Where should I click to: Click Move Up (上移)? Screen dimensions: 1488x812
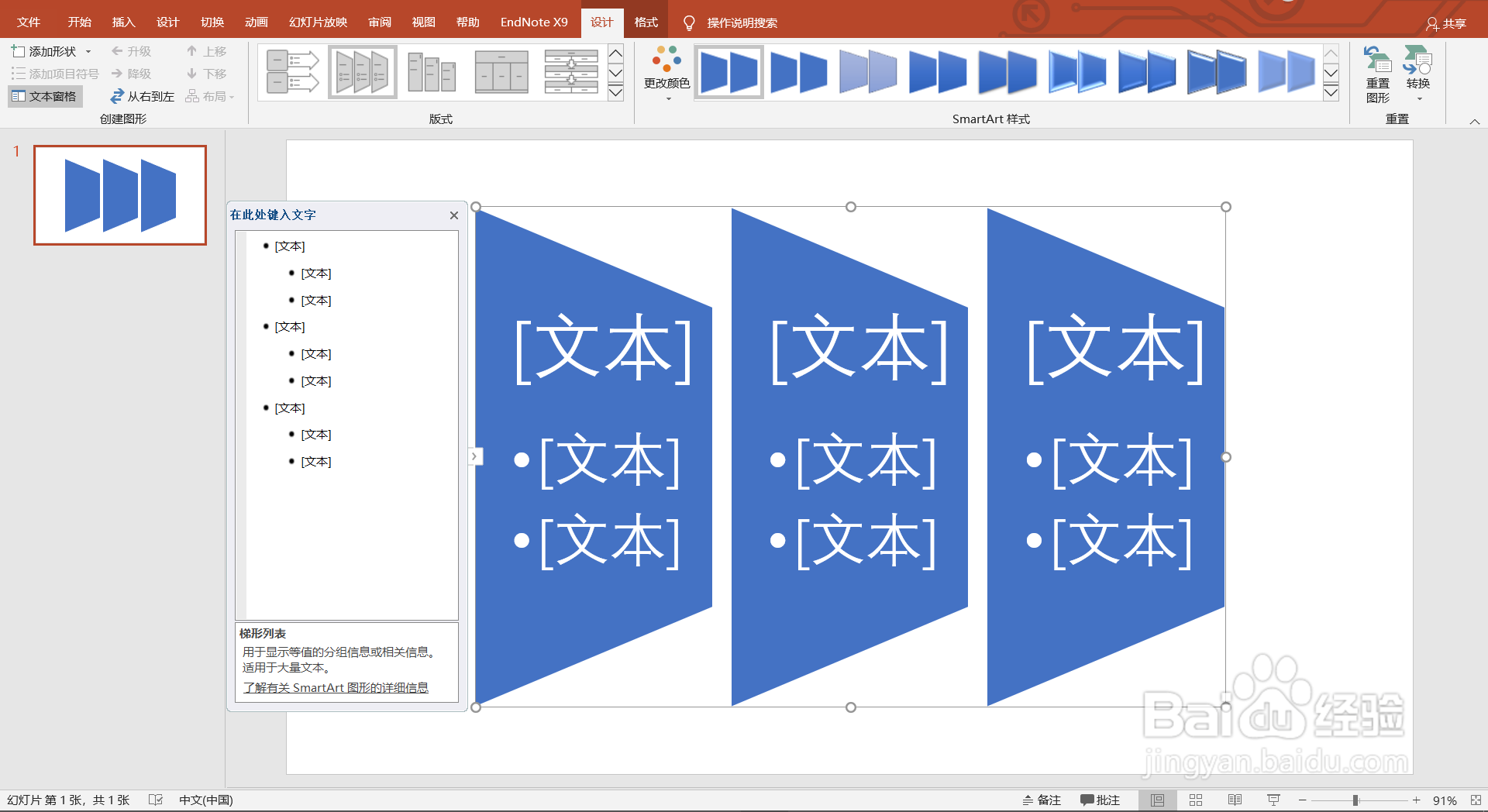pos(206,51)
